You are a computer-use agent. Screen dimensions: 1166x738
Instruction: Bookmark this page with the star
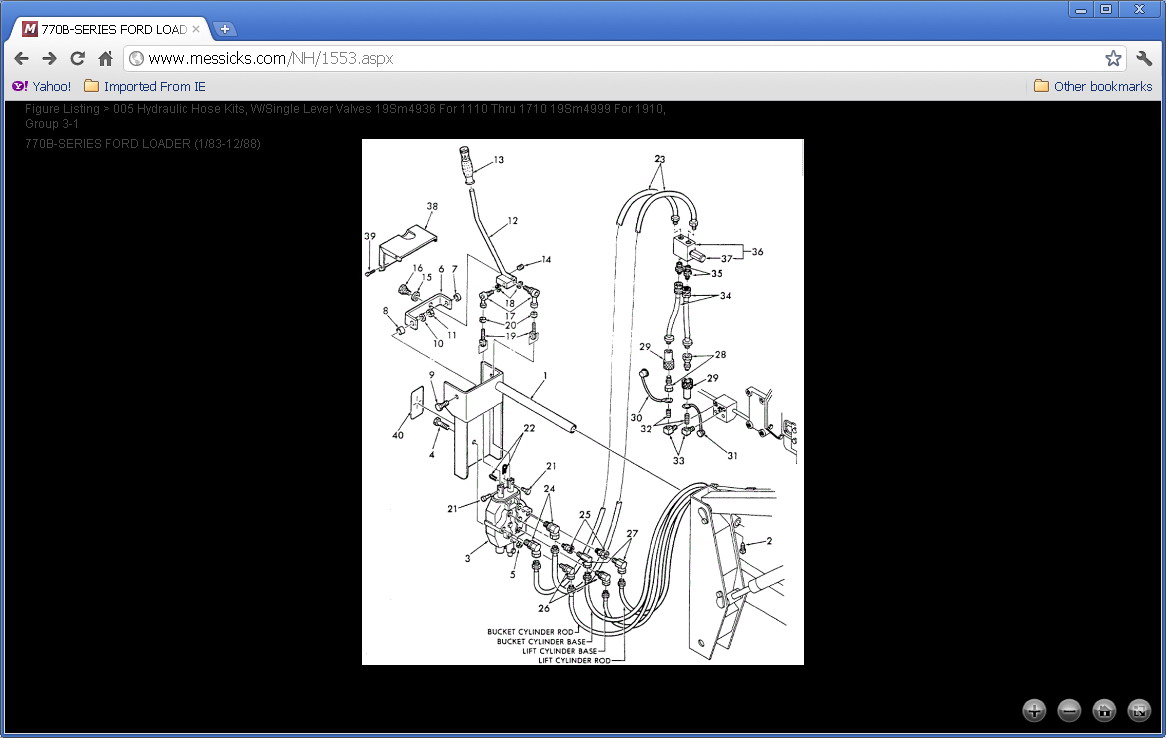(1113, 58)
